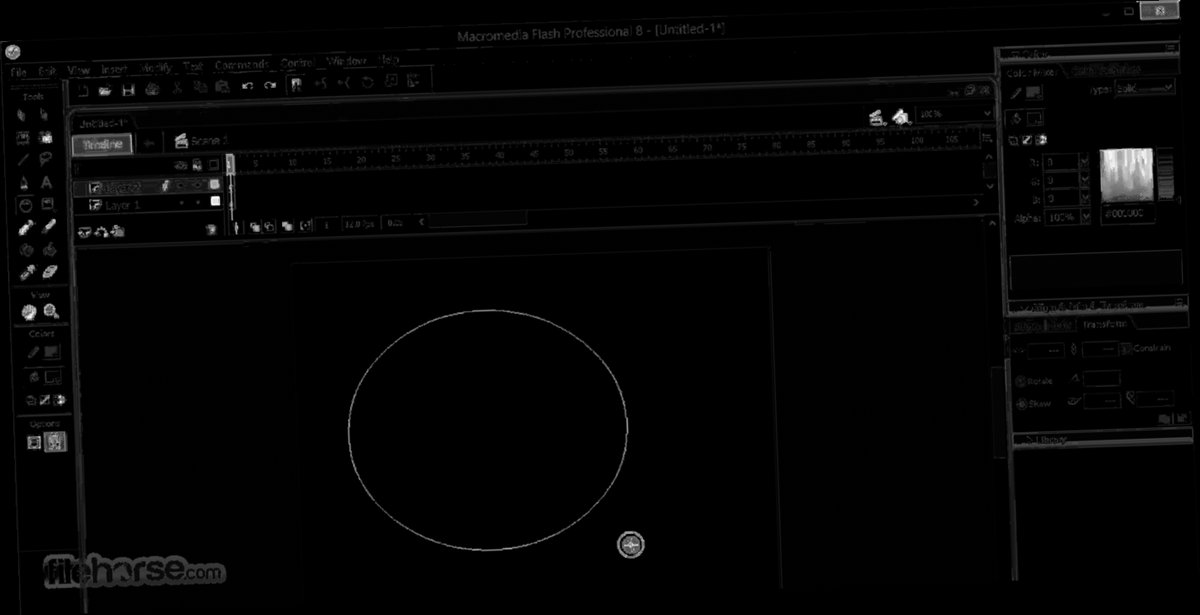Select the Line tool

24,160
